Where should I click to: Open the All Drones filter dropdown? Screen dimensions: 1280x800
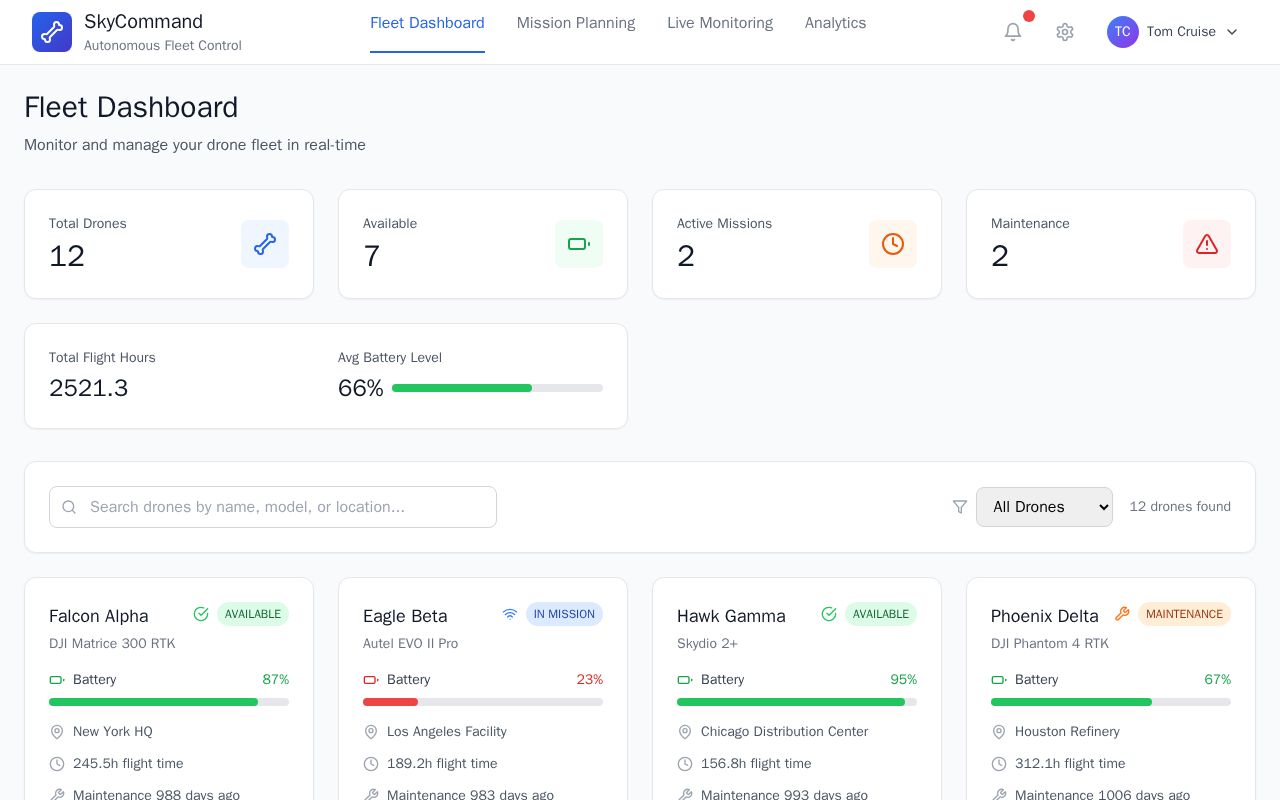coord(1044,507)
